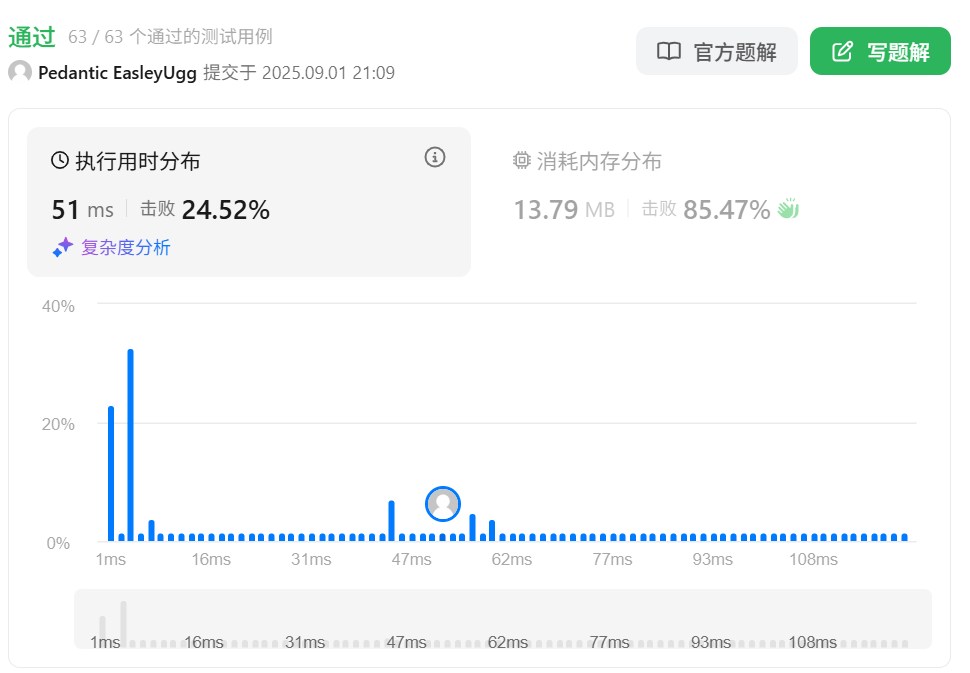Switch to 消耗内存分布 memory distribution
This screenshot has height=673, width=970.
pos(587,161)
